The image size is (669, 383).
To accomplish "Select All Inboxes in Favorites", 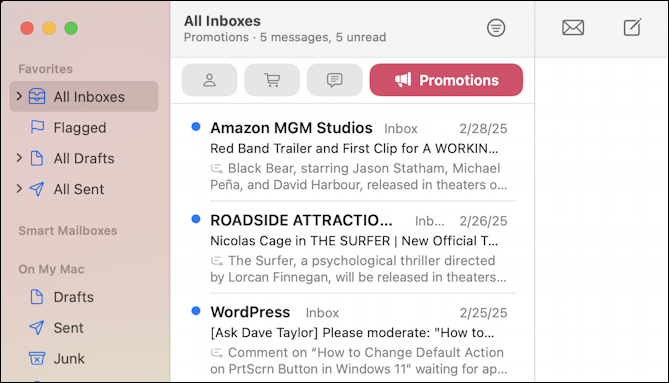I will coord(84,97).
